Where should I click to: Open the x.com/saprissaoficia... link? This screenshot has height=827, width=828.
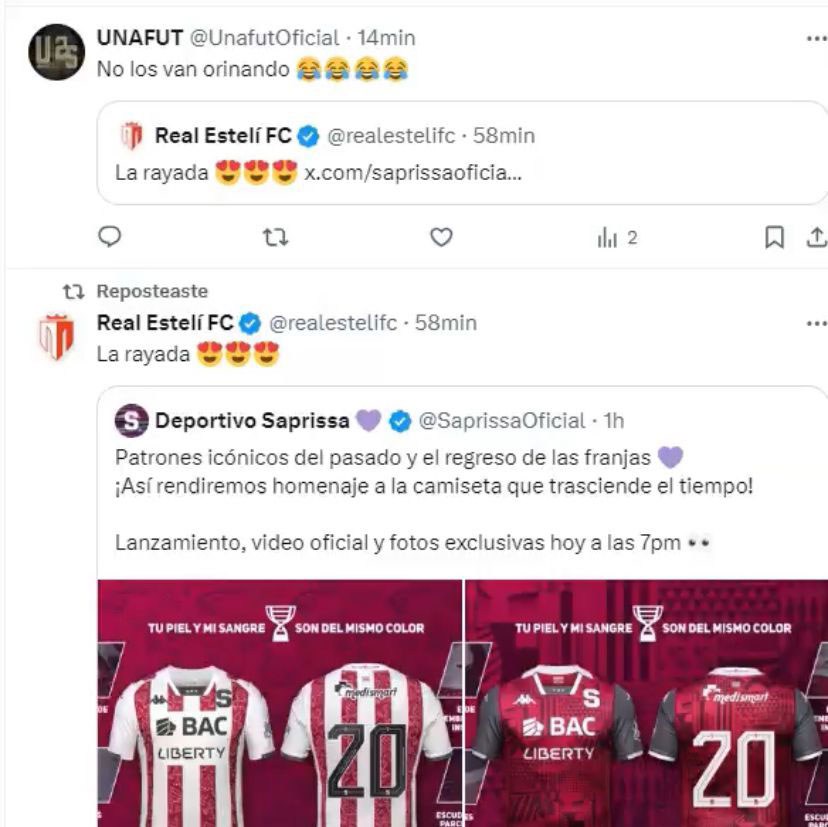coord(413,173)
